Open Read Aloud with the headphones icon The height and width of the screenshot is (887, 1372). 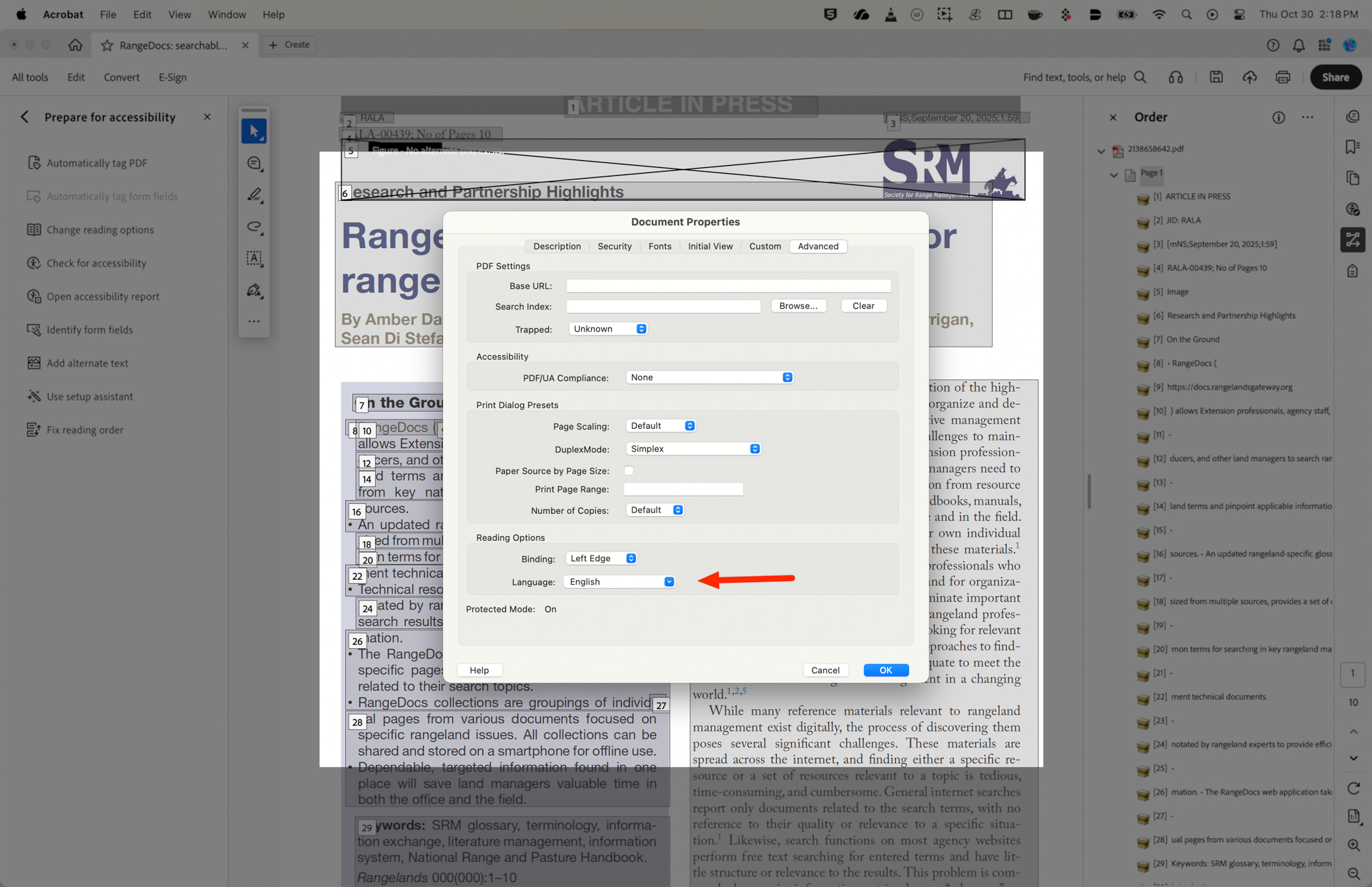pyautogui.click(x=1175, y=76)
